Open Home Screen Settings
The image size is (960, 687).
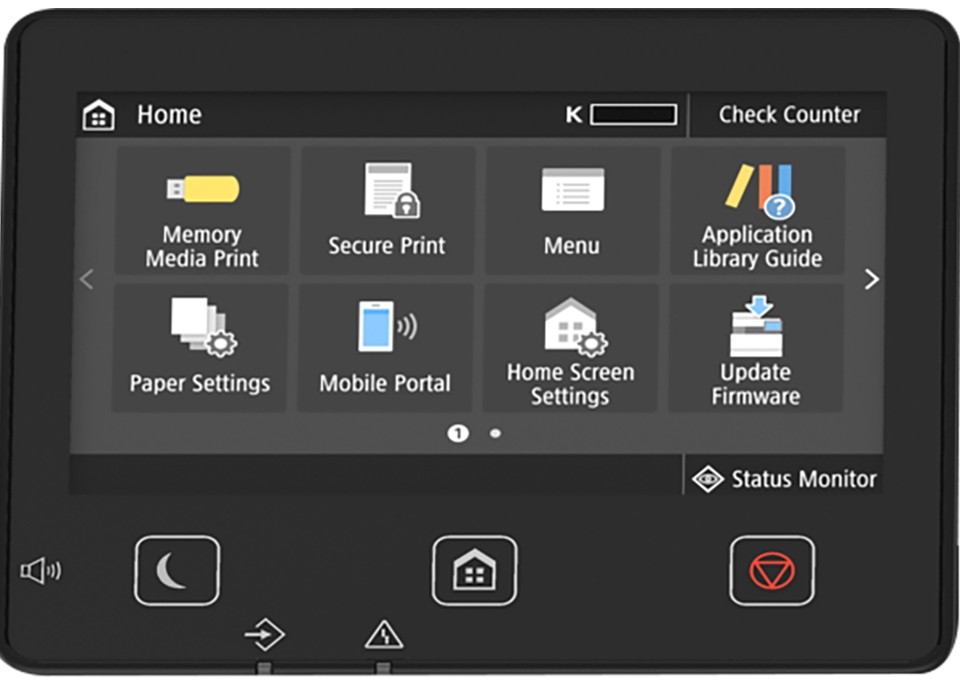(570, 348)
